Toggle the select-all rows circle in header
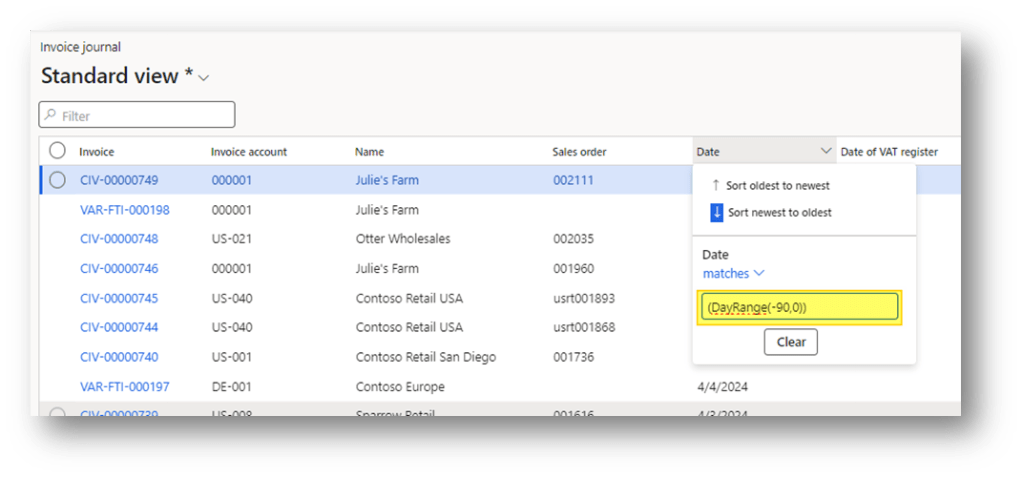 [x=57, y=151]
